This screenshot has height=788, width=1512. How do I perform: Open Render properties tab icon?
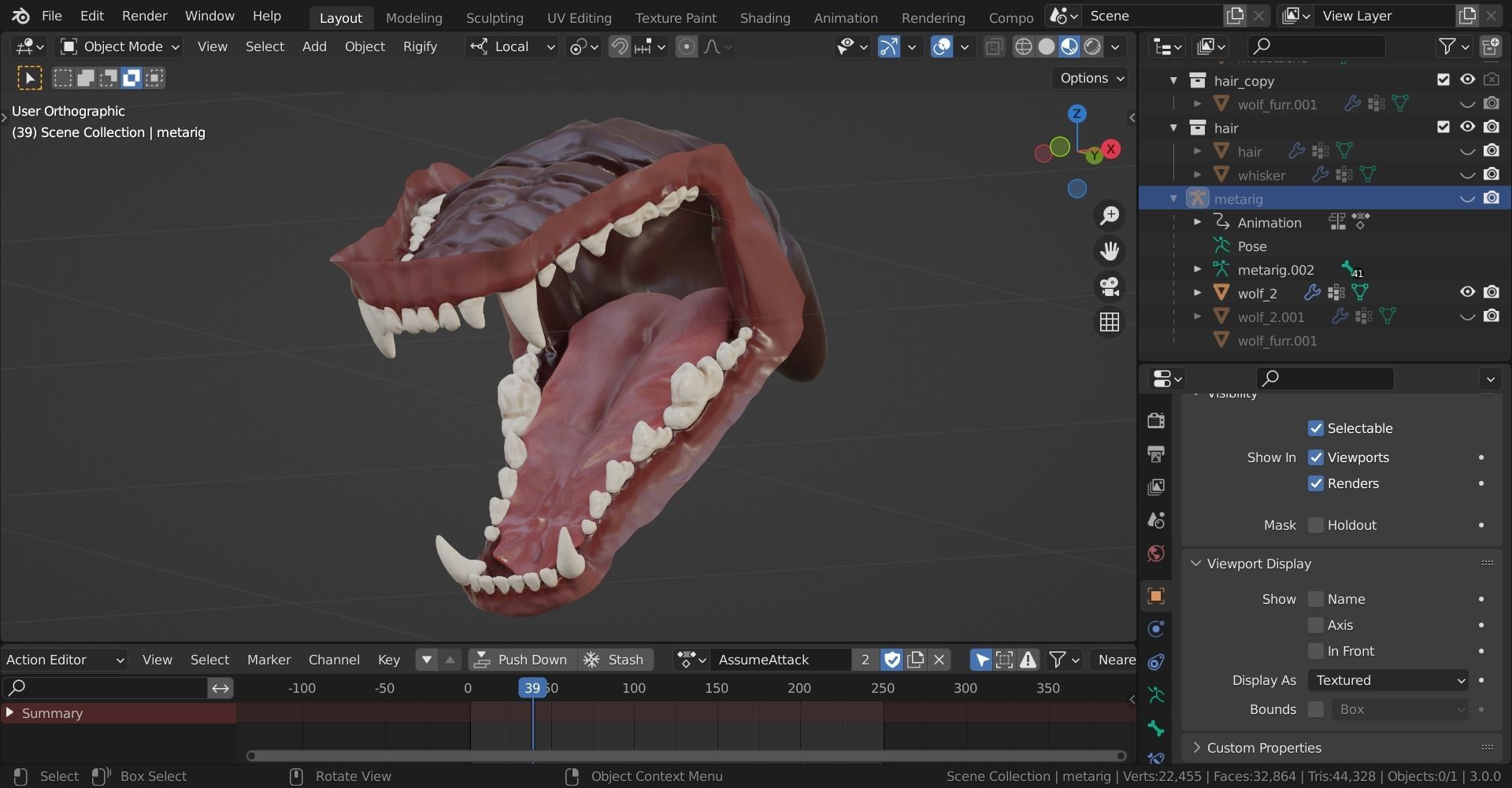[1155, 420]
